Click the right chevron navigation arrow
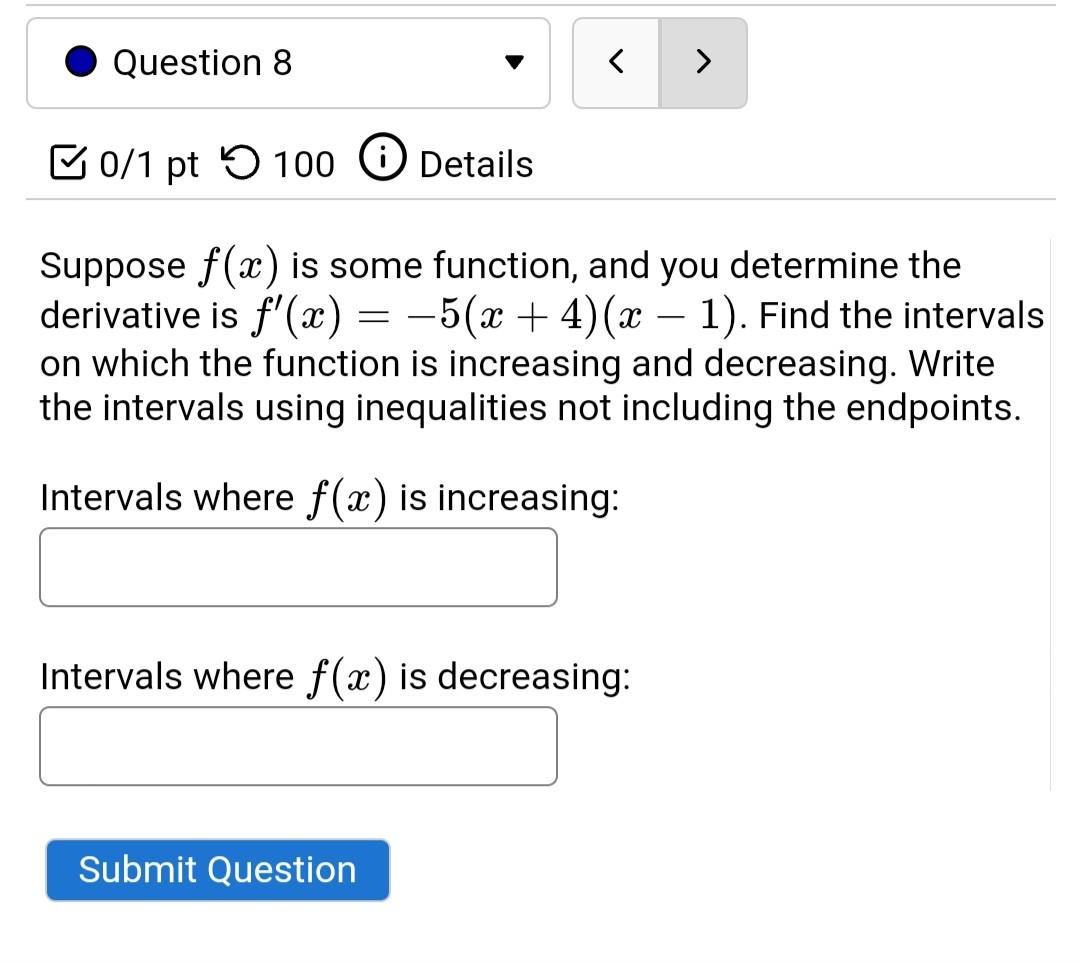 click(x=703, y=62)
